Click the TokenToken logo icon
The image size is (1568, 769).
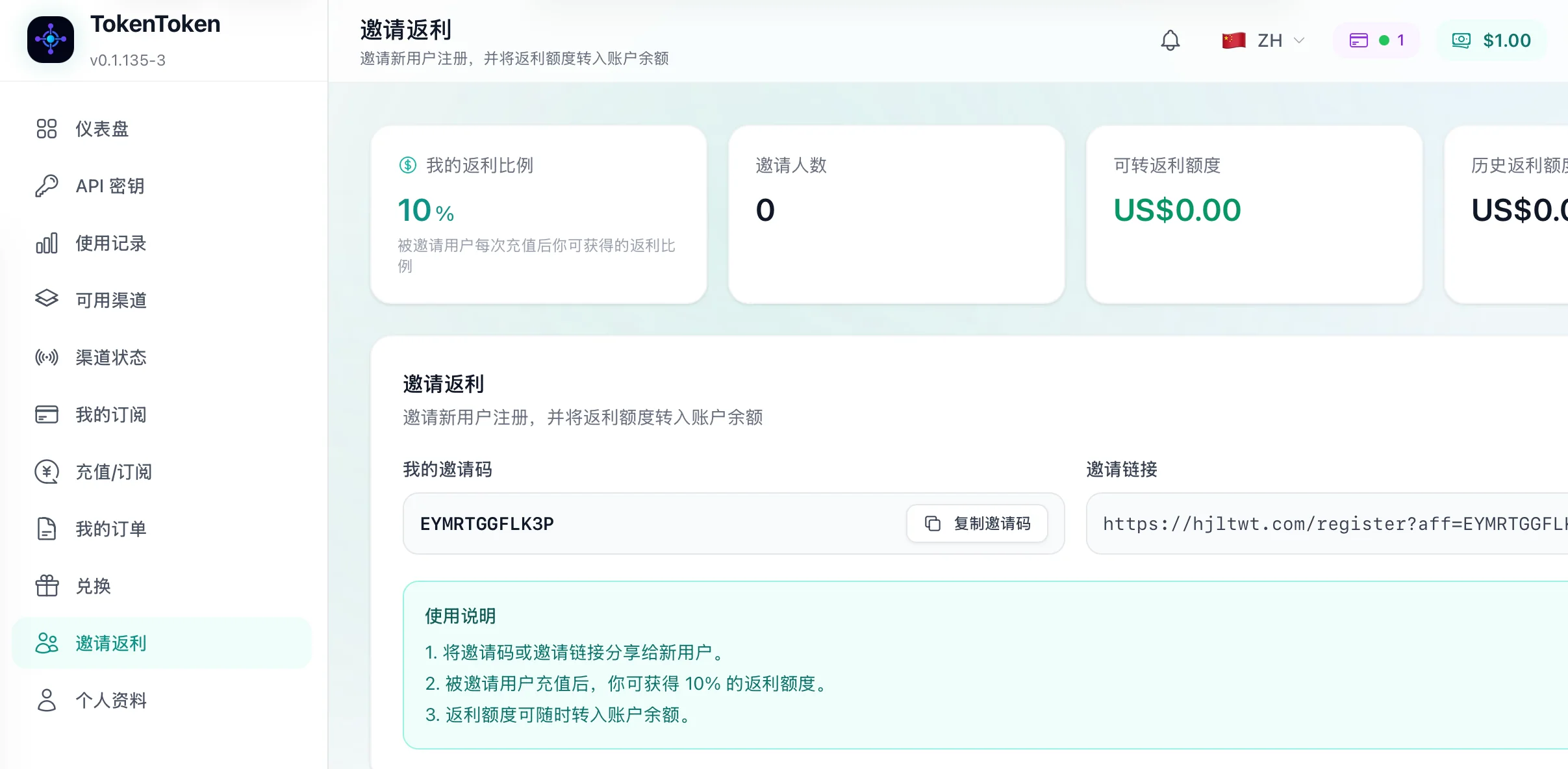tap(51, 40)
